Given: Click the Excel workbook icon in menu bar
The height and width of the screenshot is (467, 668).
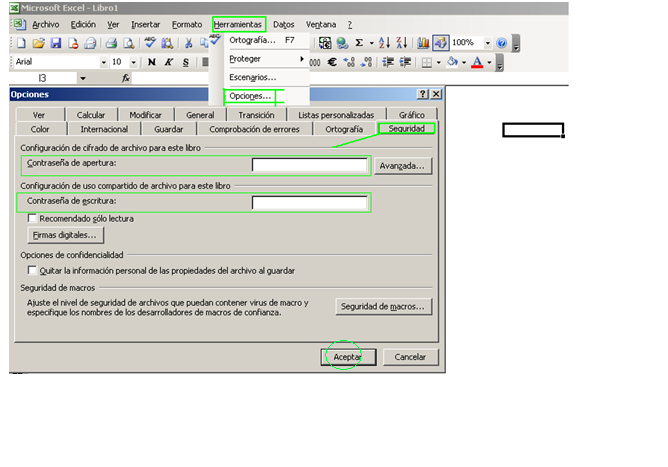Looking at the screenshot, I should pos(19,24).
